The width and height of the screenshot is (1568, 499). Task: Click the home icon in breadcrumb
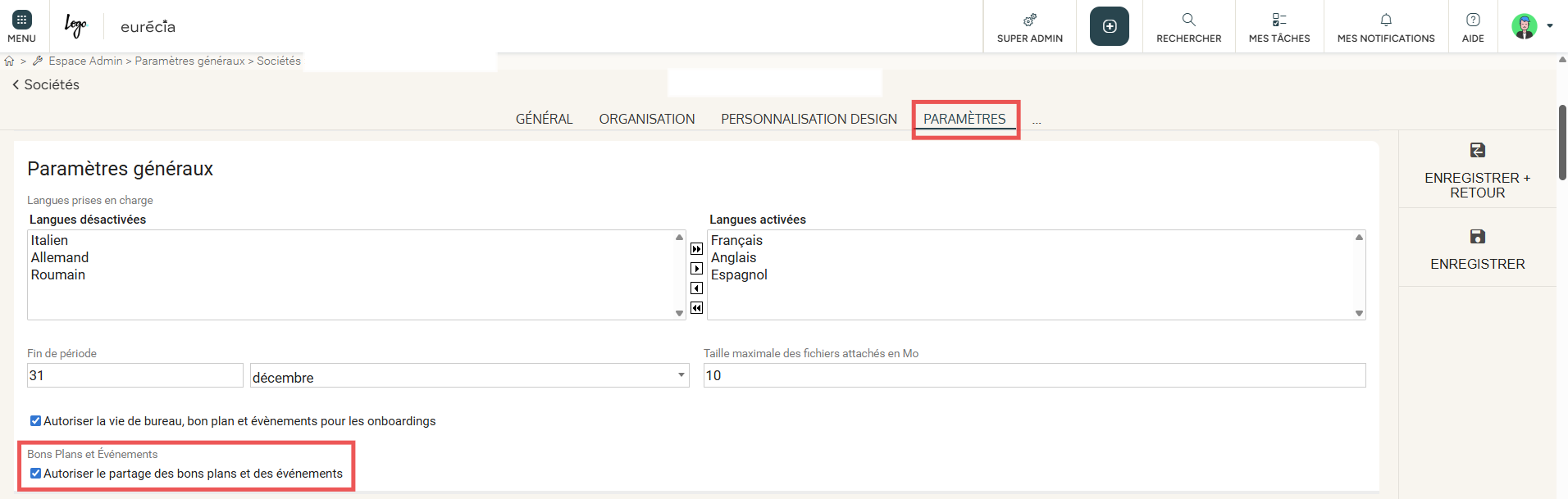tap(10, 61)
